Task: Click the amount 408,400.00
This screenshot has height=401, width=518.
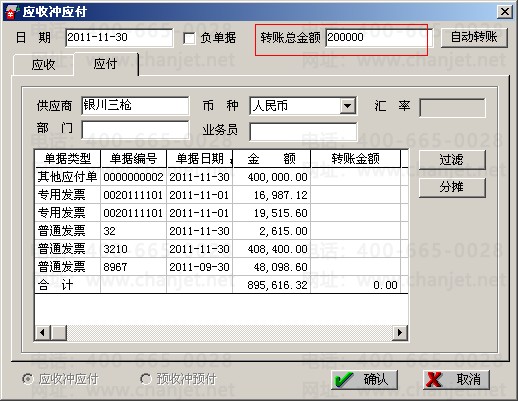Action: (x=277, y=249)
